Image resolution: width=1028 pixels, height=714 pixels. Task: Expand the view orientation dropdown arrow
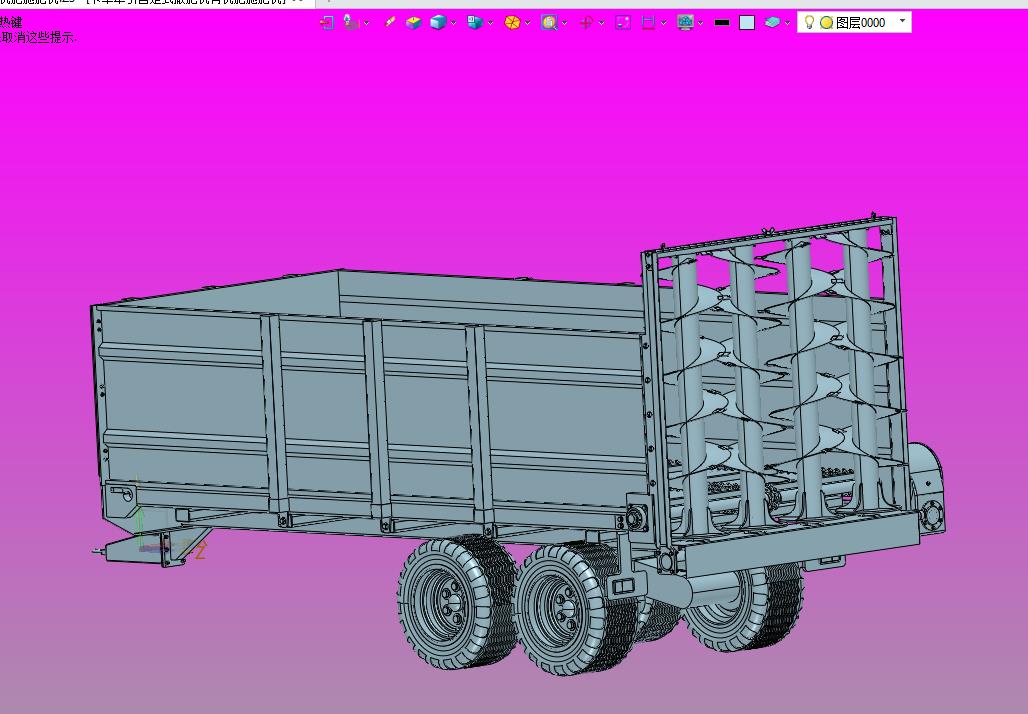click(x=490, y=23)
